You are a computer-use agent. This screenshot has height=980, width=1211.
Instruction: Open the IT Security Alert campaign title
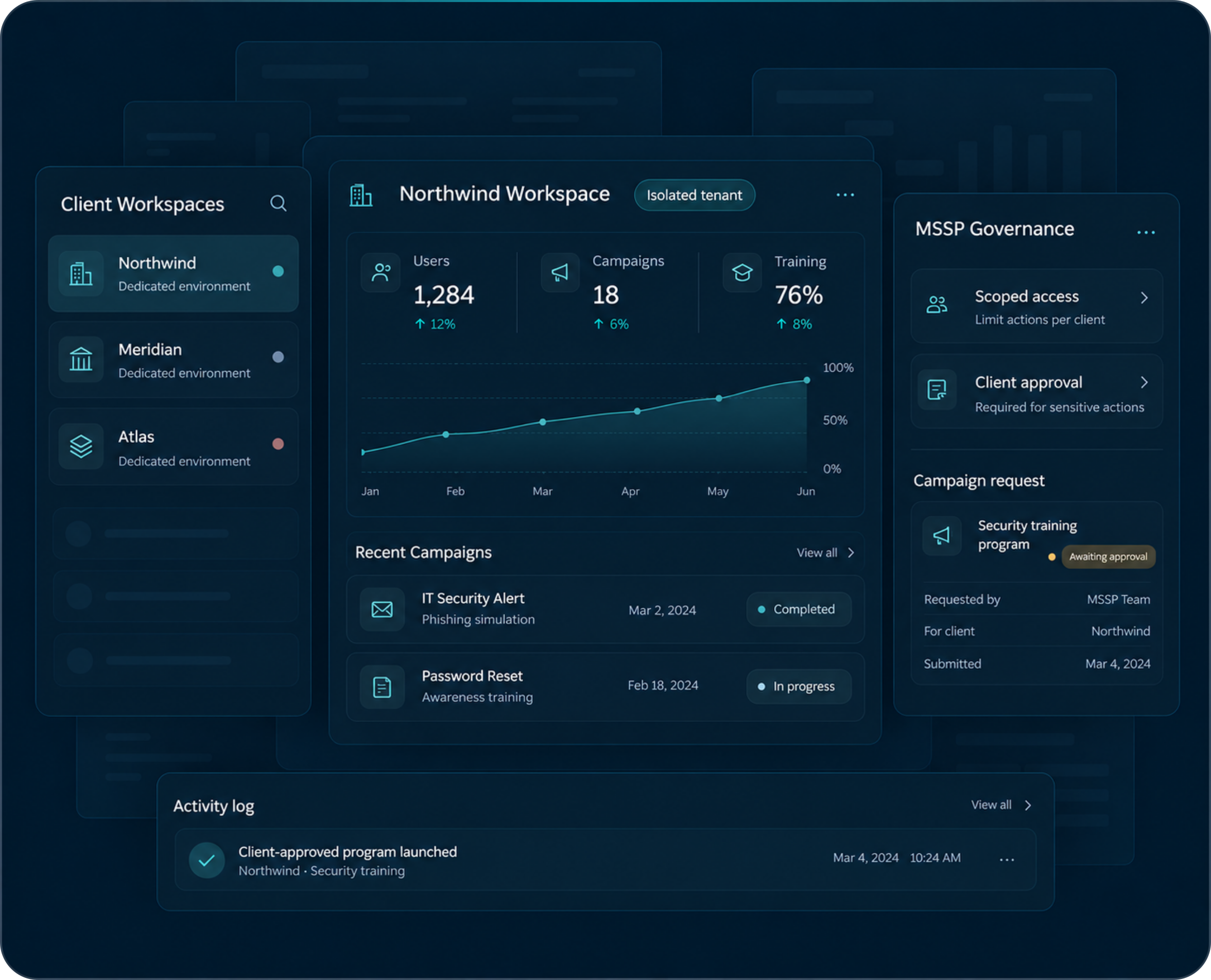coord(473,599)
